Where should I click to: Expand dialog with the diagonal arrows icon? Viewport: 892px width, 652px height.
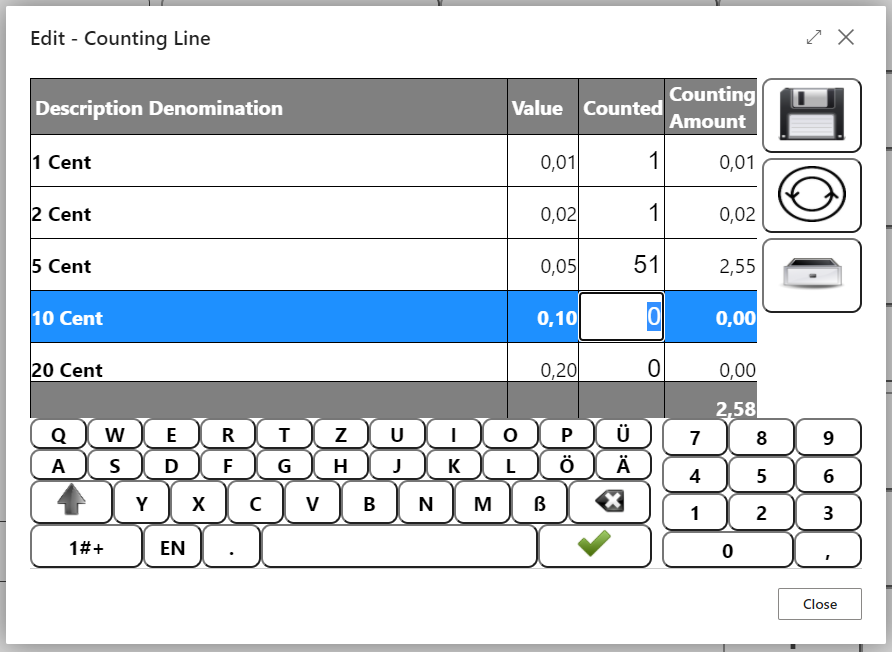point(814,37)
